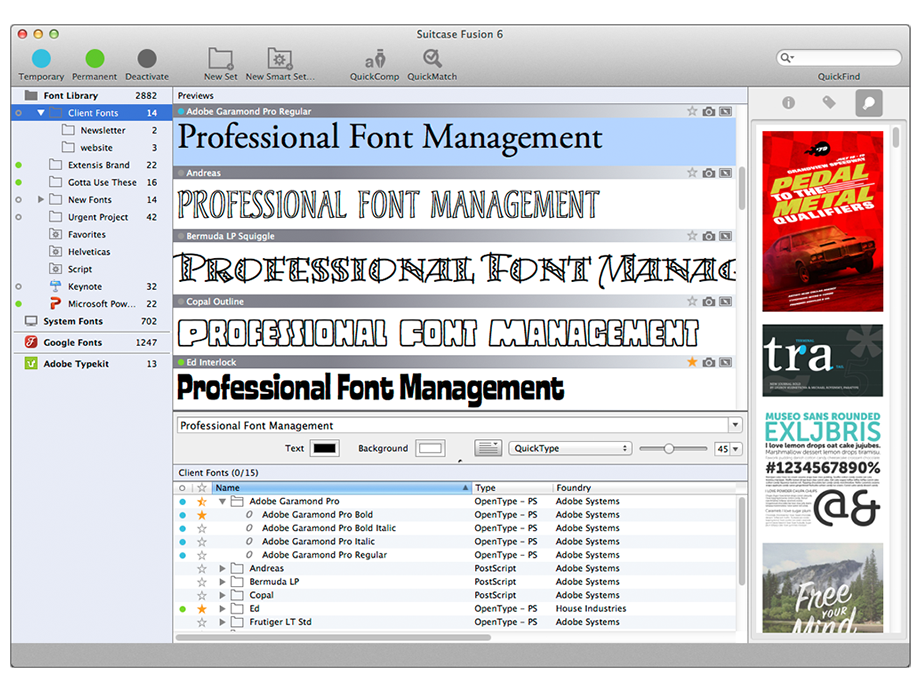Toggle favorite star on Andreas preview
Viewport: 919px width, 700px height.
(x=692, y=173)
